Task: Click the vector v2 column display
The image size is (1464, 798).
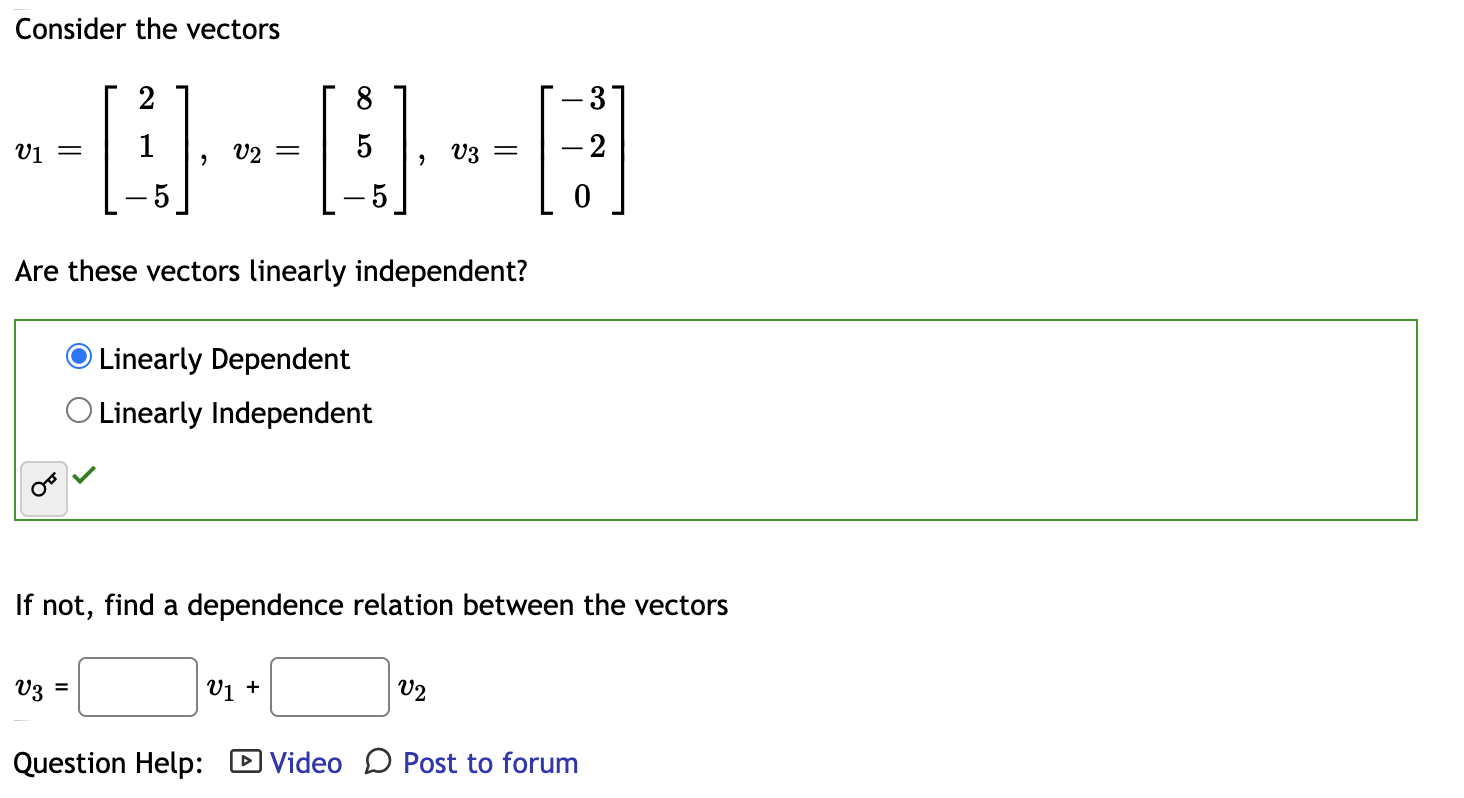Action: [x=363, y=150]
